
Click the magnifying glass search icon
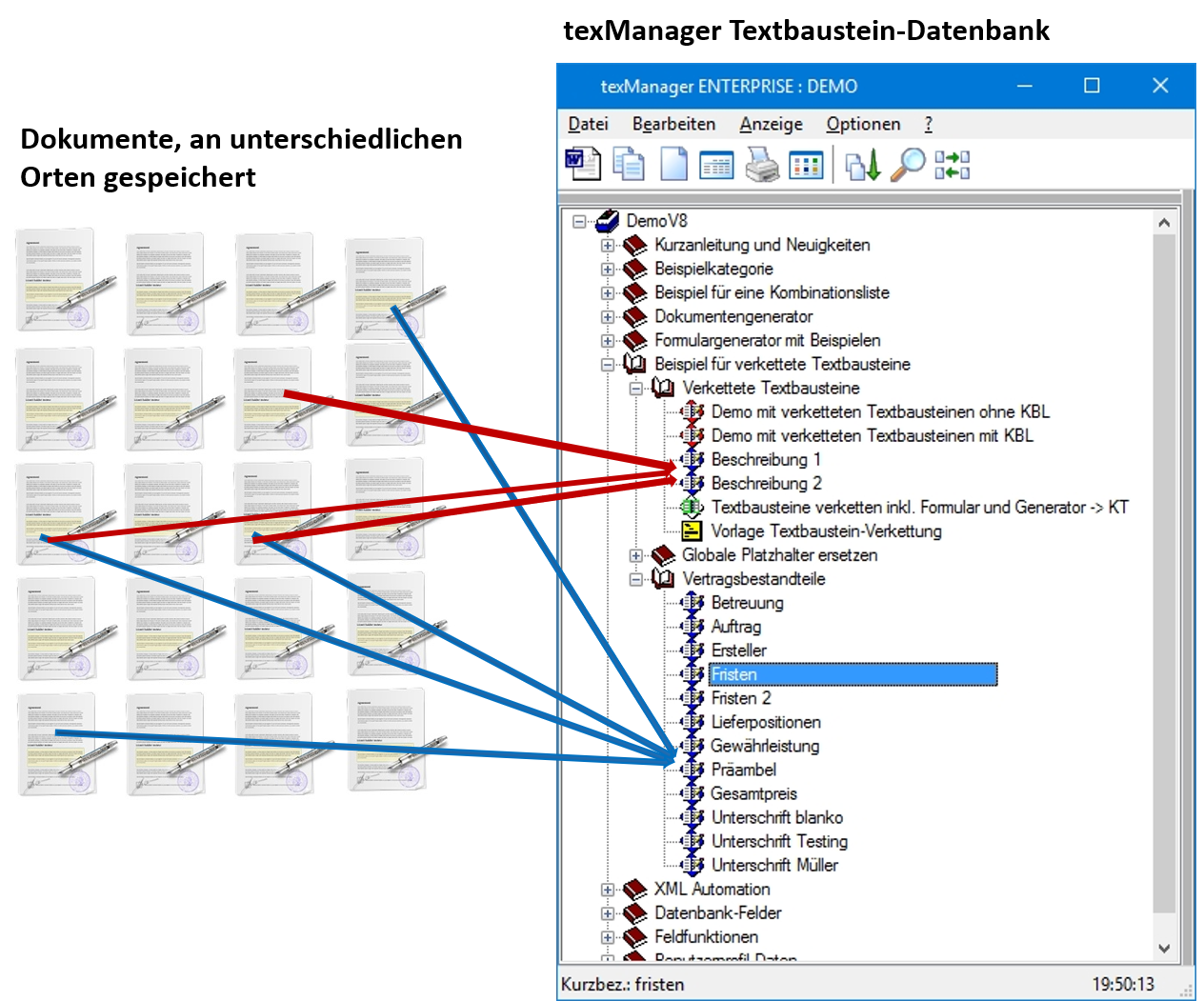pyautogui.click(x=908, y=165)
